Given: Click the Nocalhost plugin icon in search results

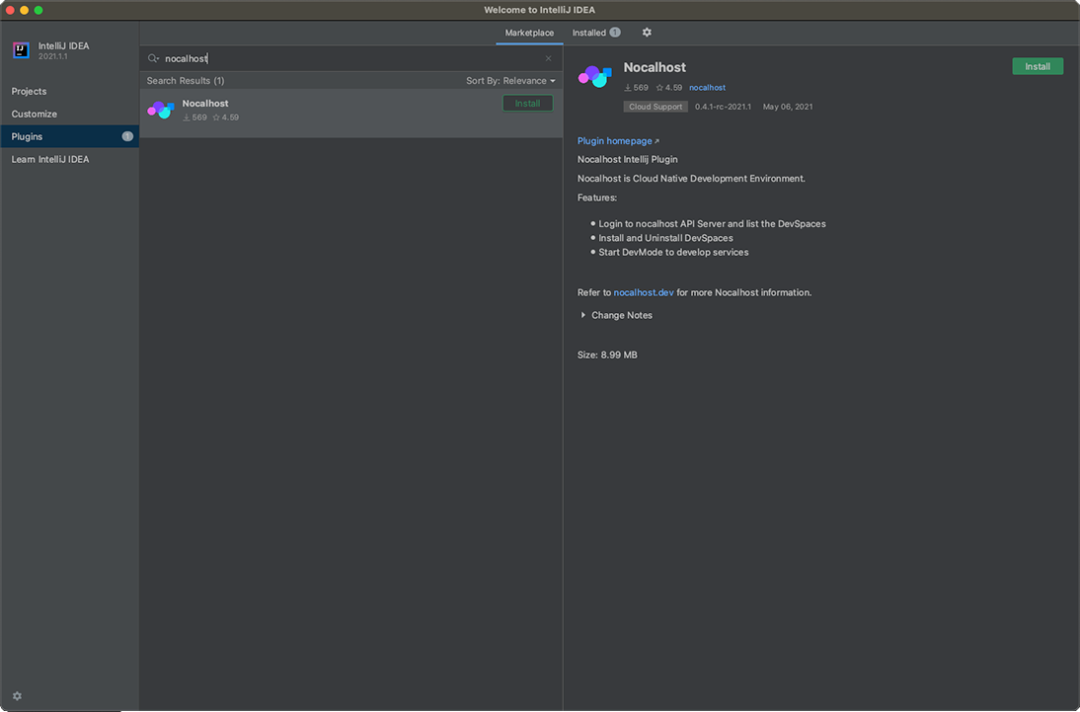Looking at the screenshot, I should click(160, 109).
